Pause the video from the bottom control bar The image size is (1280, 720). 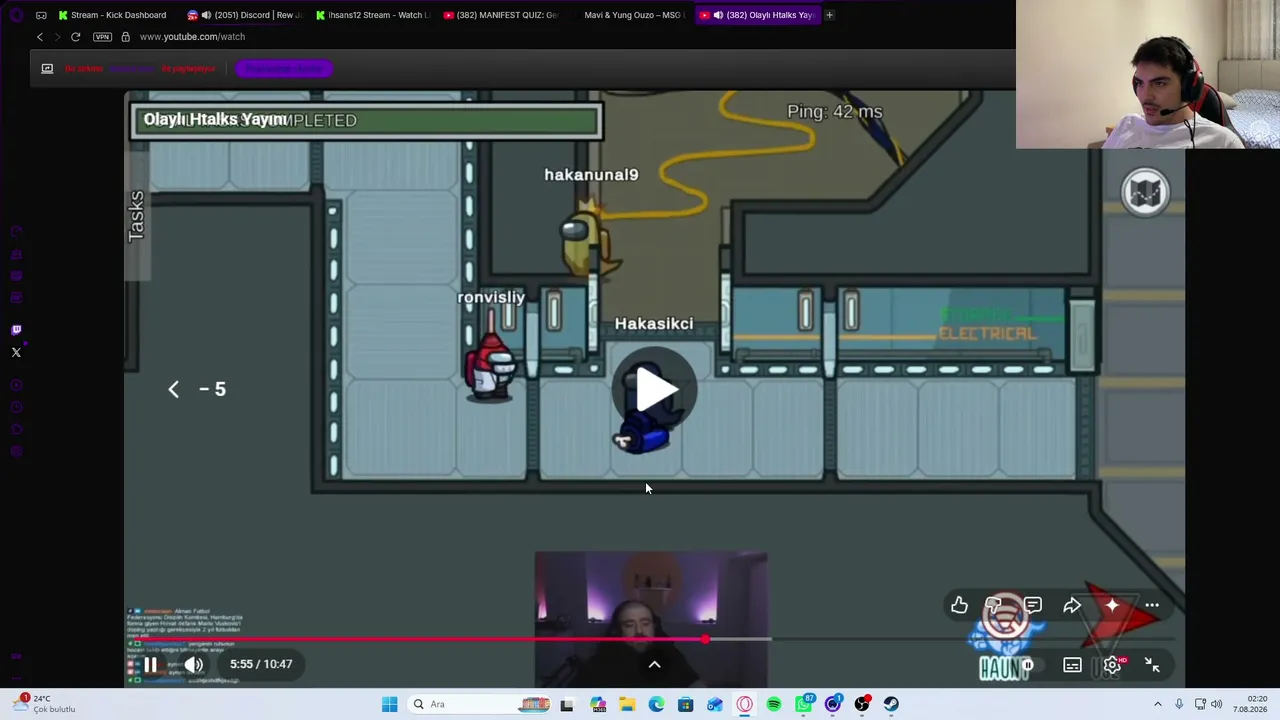click(x=150, y=664)
